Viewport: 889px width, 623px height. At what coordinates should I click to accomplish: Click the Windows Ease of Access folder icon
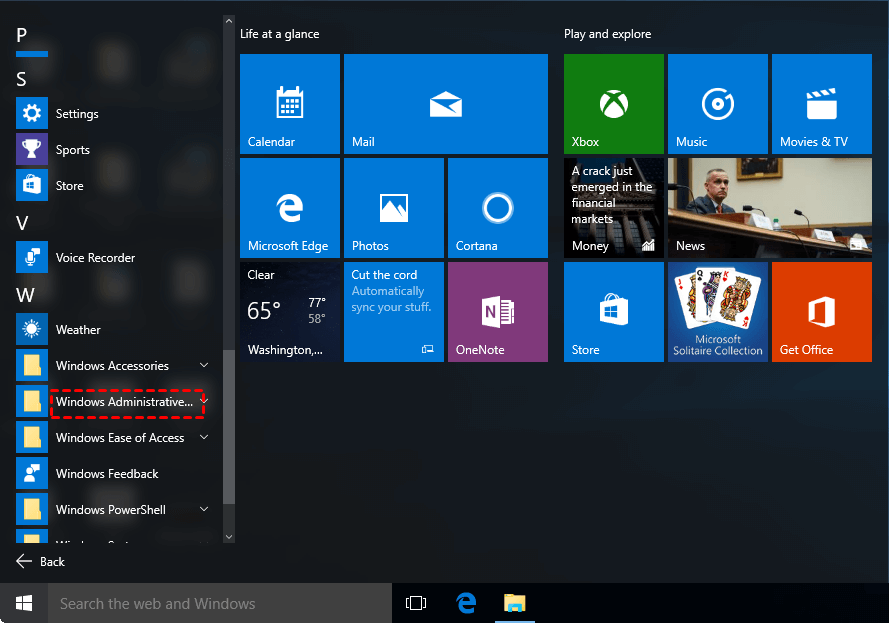[x=32, y=437]
